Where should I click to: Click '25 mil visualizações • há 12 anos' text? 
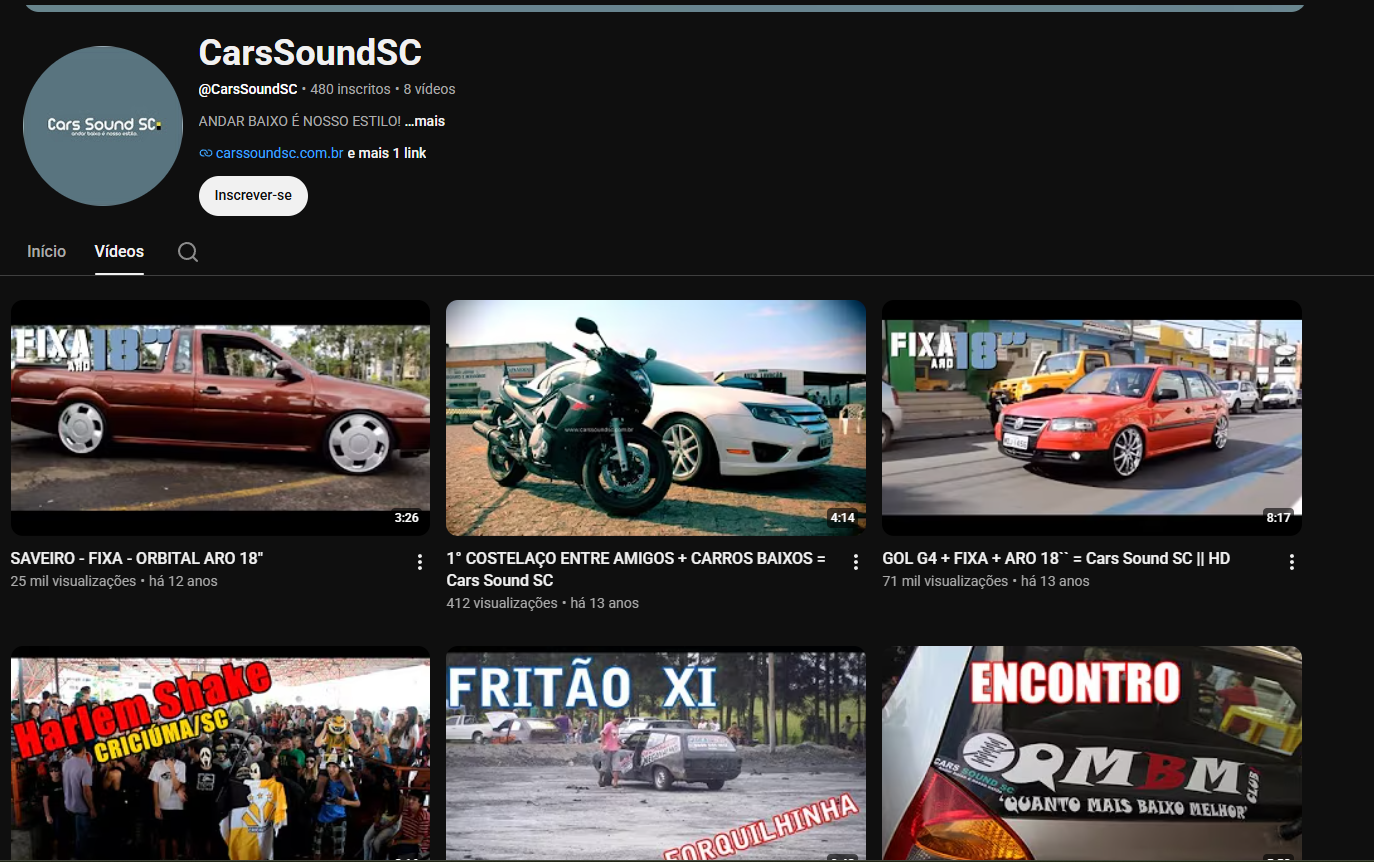click(x=114, y=581)
